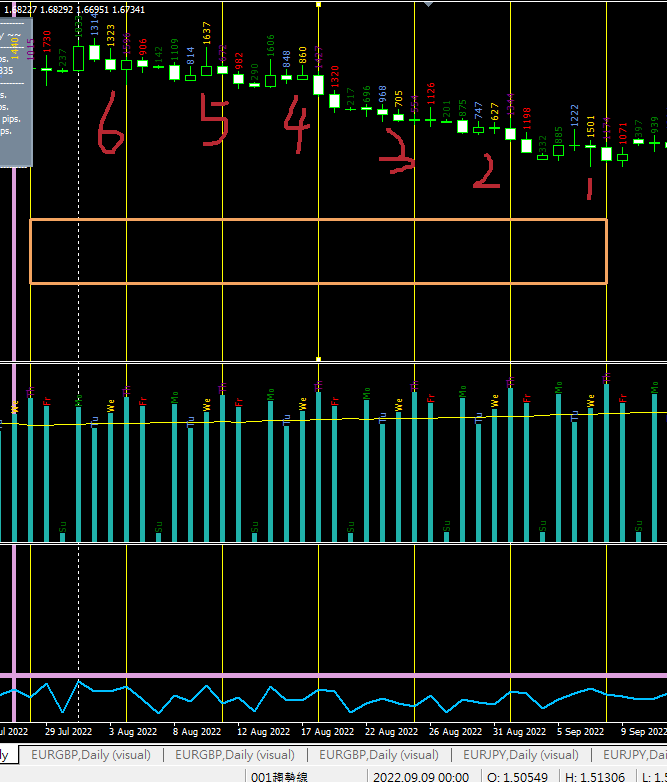Click the O: 1.50549 open price field

[x=517, y=777]
